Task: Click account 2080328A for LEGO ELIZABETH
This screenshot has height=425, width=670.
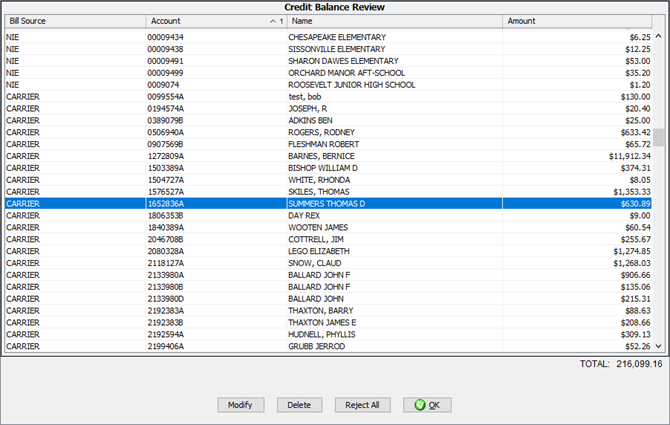Action: click(167, 251)
